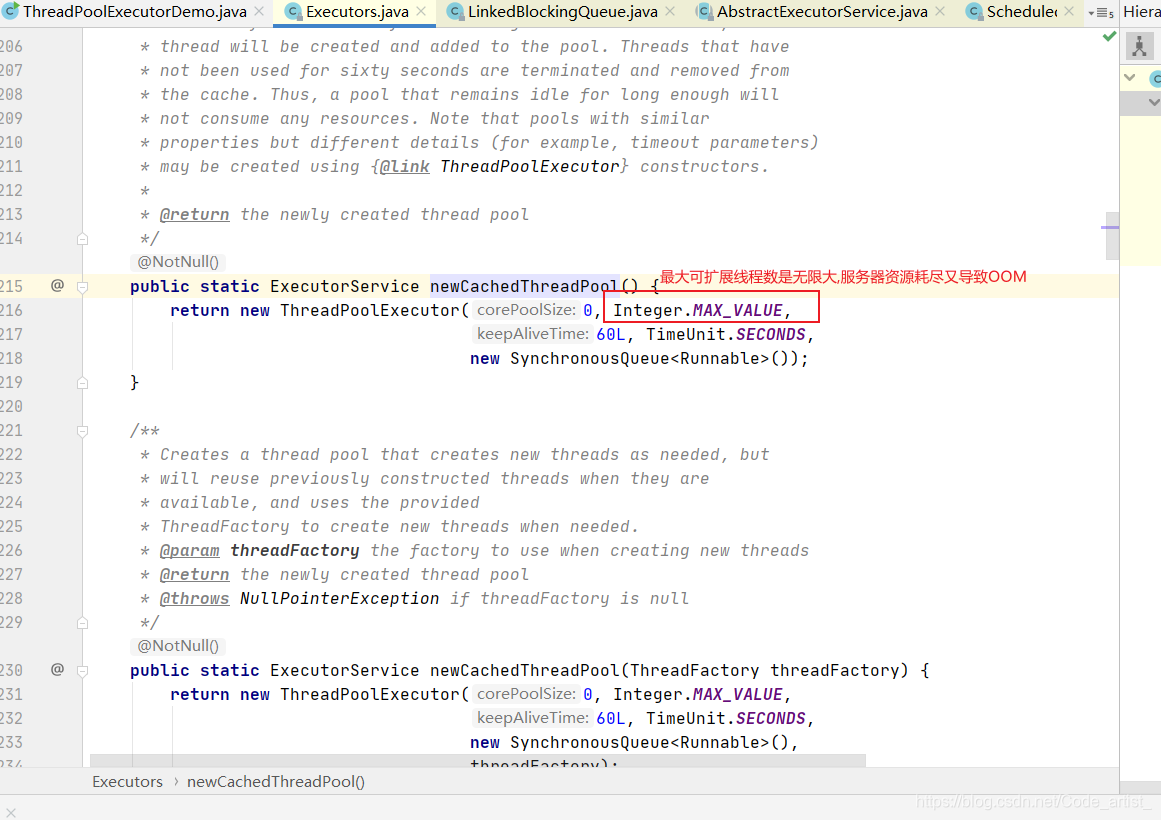Open the truncated Scheduled... tab

point(1022,12)
